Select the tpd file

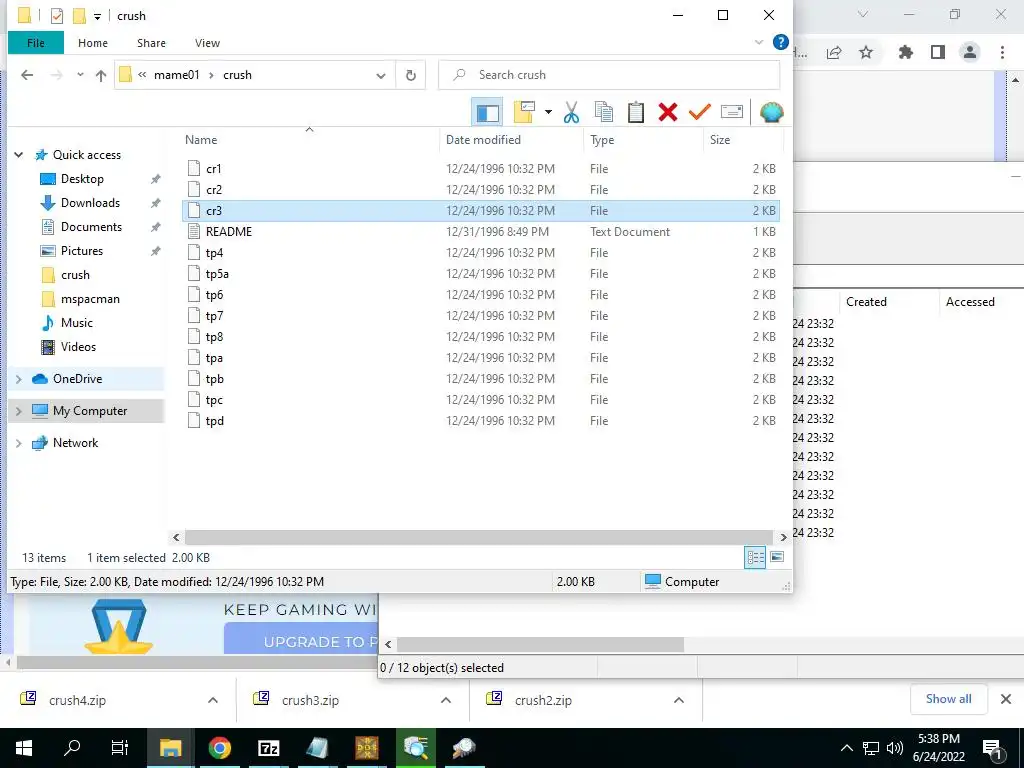(x=481, y=421)
